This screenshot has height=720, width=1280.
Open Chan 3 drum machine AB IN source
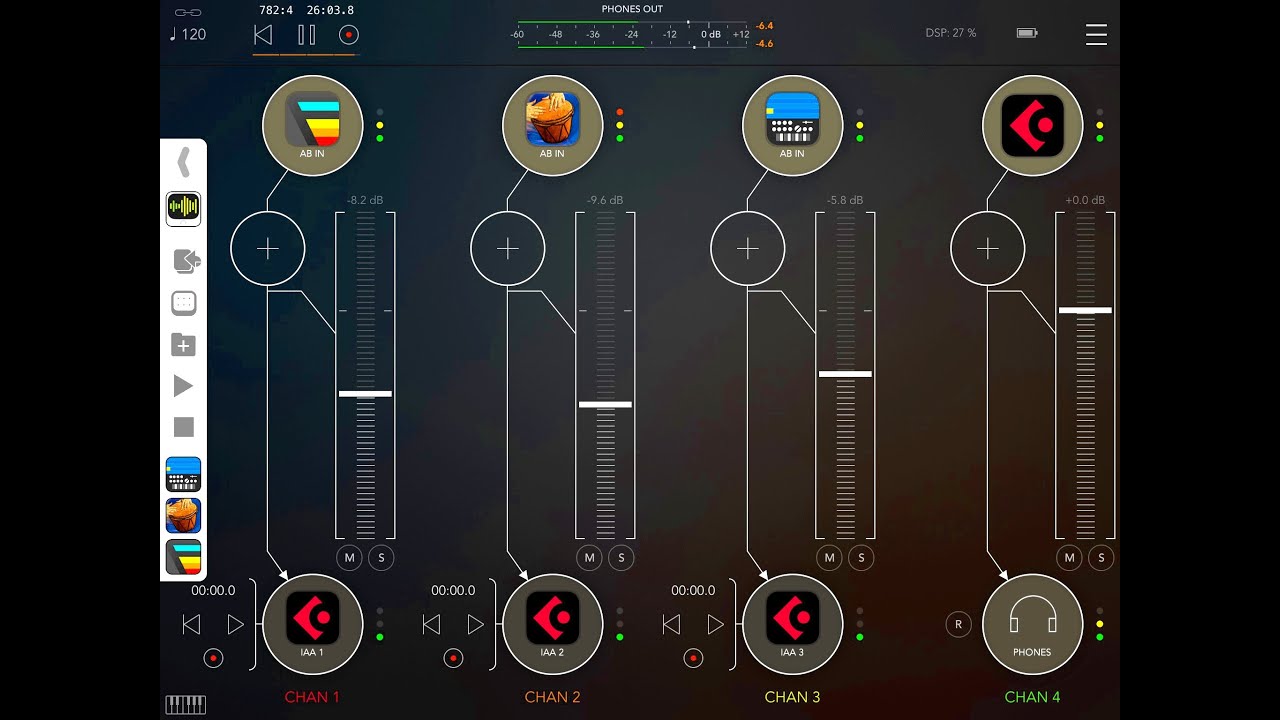pos(792,125)
